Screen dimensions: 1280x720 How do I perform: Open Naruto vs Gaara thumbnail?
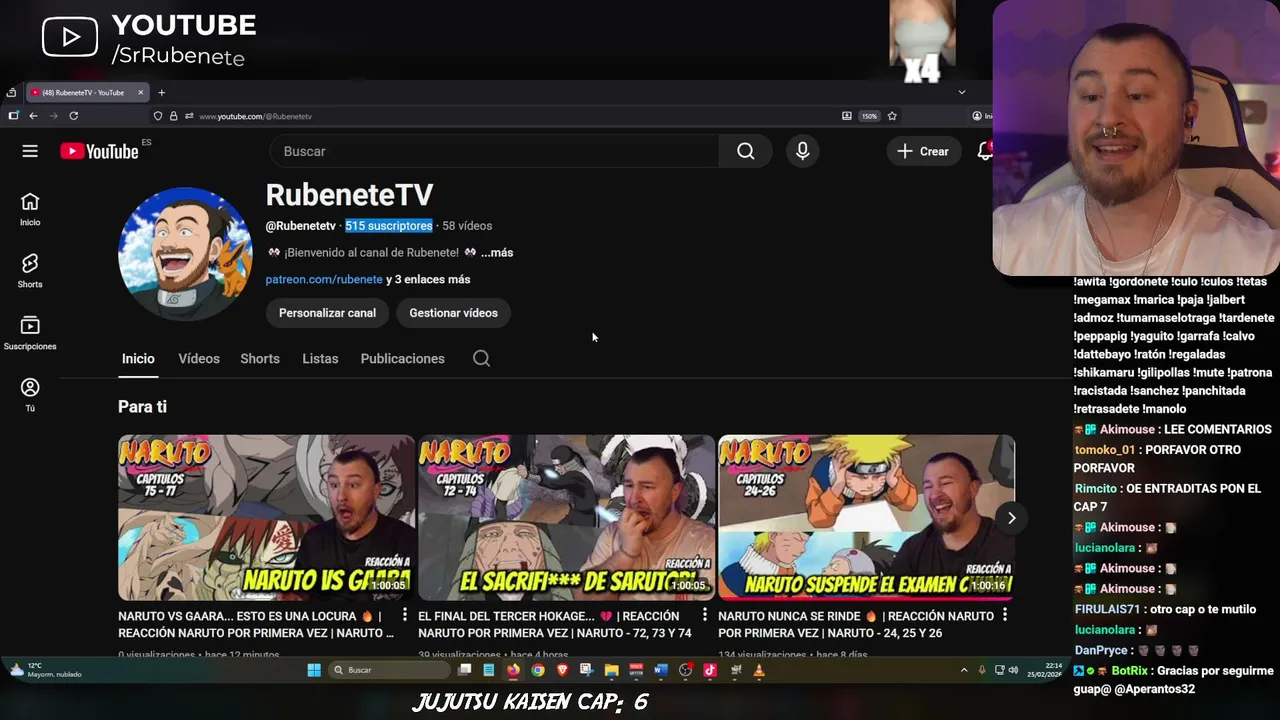266,517
